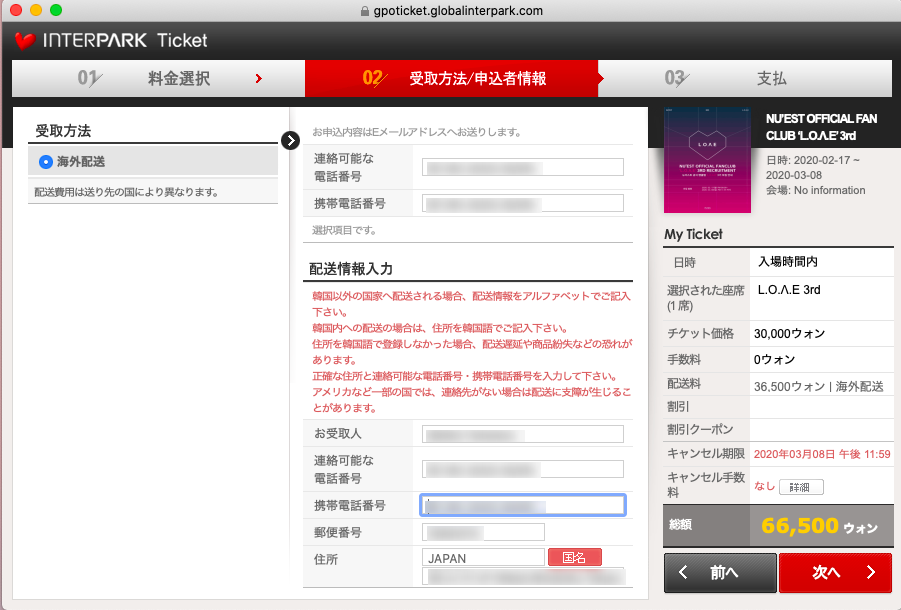
Task: Click the applicant 連絡可能な電話番号 field at top
Action: pyautogui.click(x=523, y=167)
